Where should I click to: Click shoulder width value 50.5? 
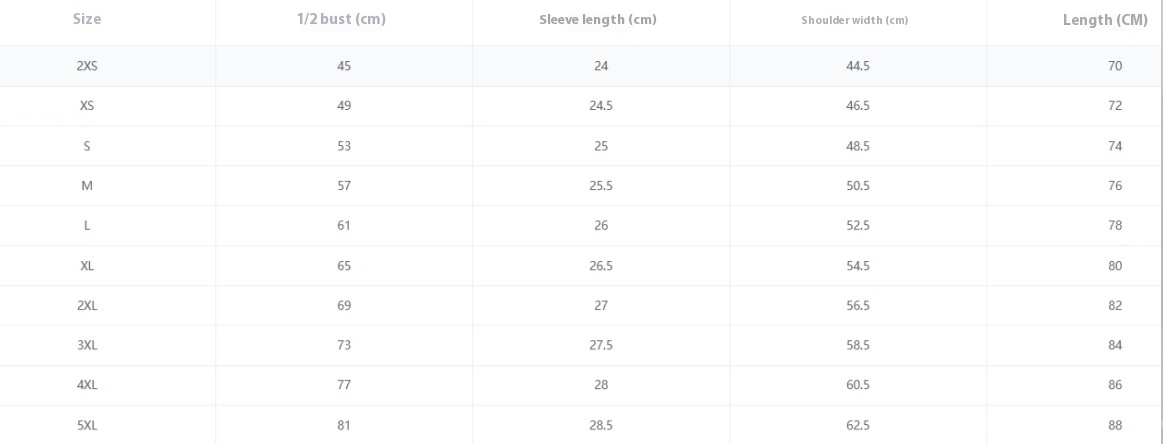pos(857,185)
